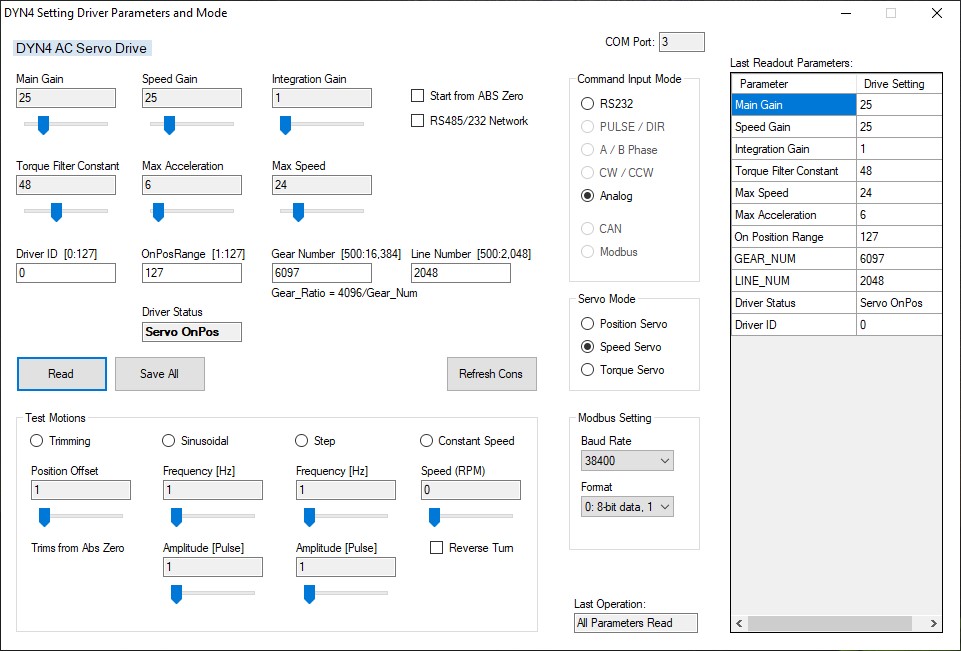The image size is (961, 651).
Task: Click the Parameter column header
Action: (x=794, y=83)
